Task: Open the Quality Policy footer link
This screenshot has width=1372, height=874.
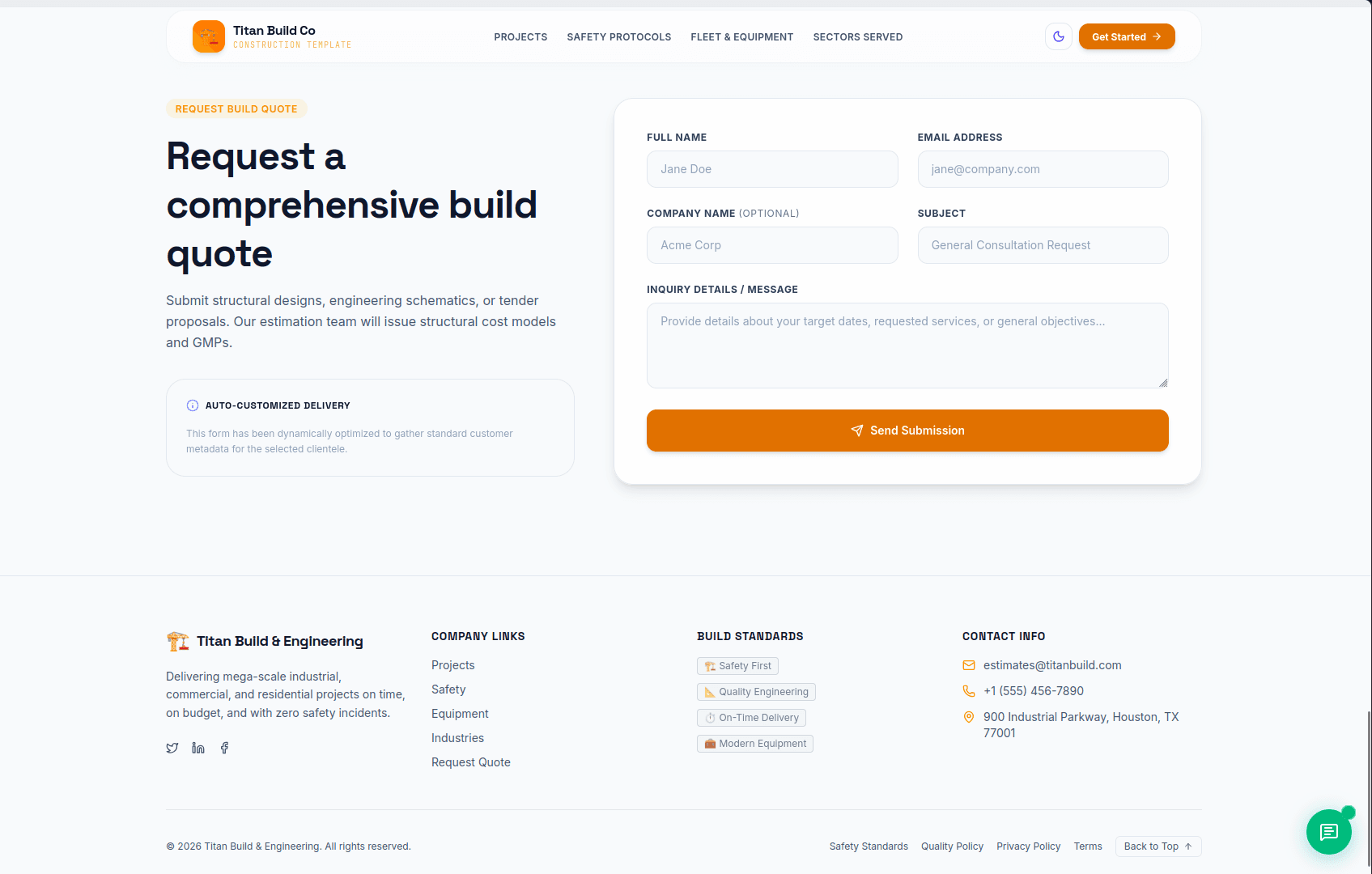Action: tap(952, 846)
